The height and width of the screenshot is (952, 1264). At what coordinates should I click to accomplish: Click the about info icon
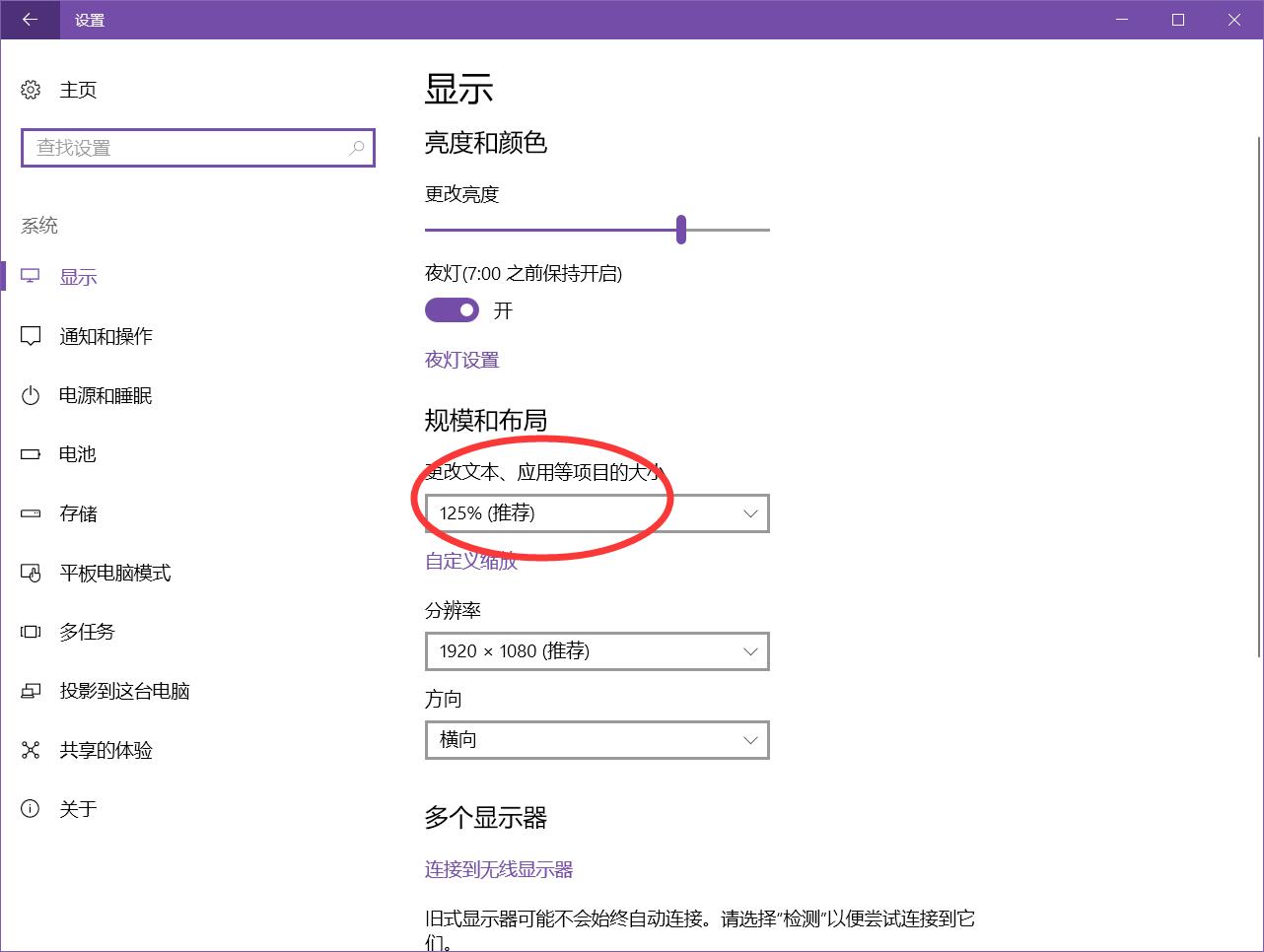[x=31, y=809]
